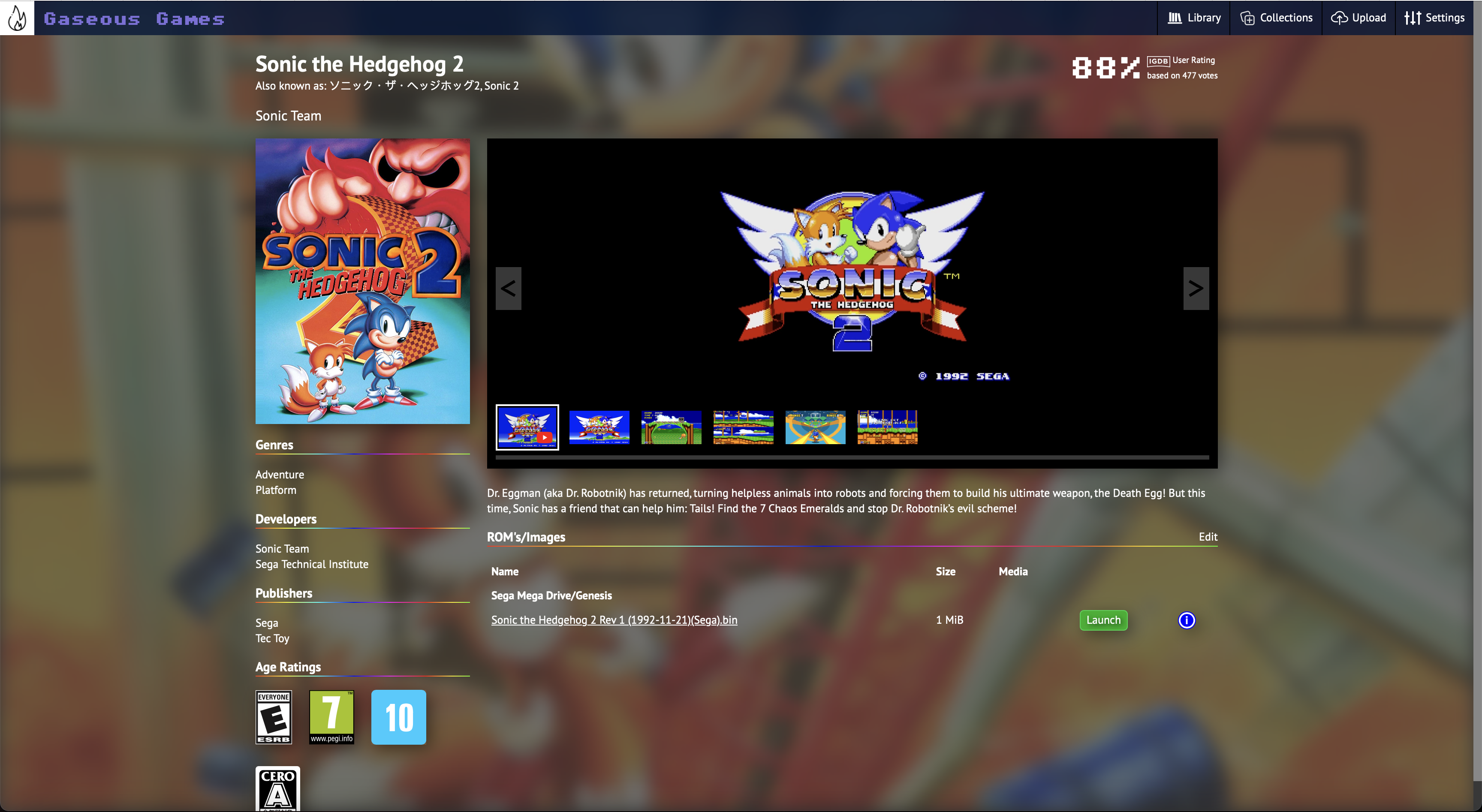Click the Gaseous Games flame logo
This screenshot has width=1482, height=812.
click(17, 18)
